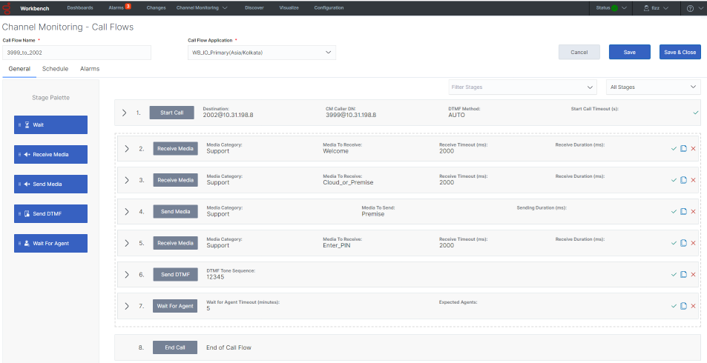Viewport: 707px width, 363px height.
Task: Copy stage 4 Send Media Premise
Action: (684, 211)
